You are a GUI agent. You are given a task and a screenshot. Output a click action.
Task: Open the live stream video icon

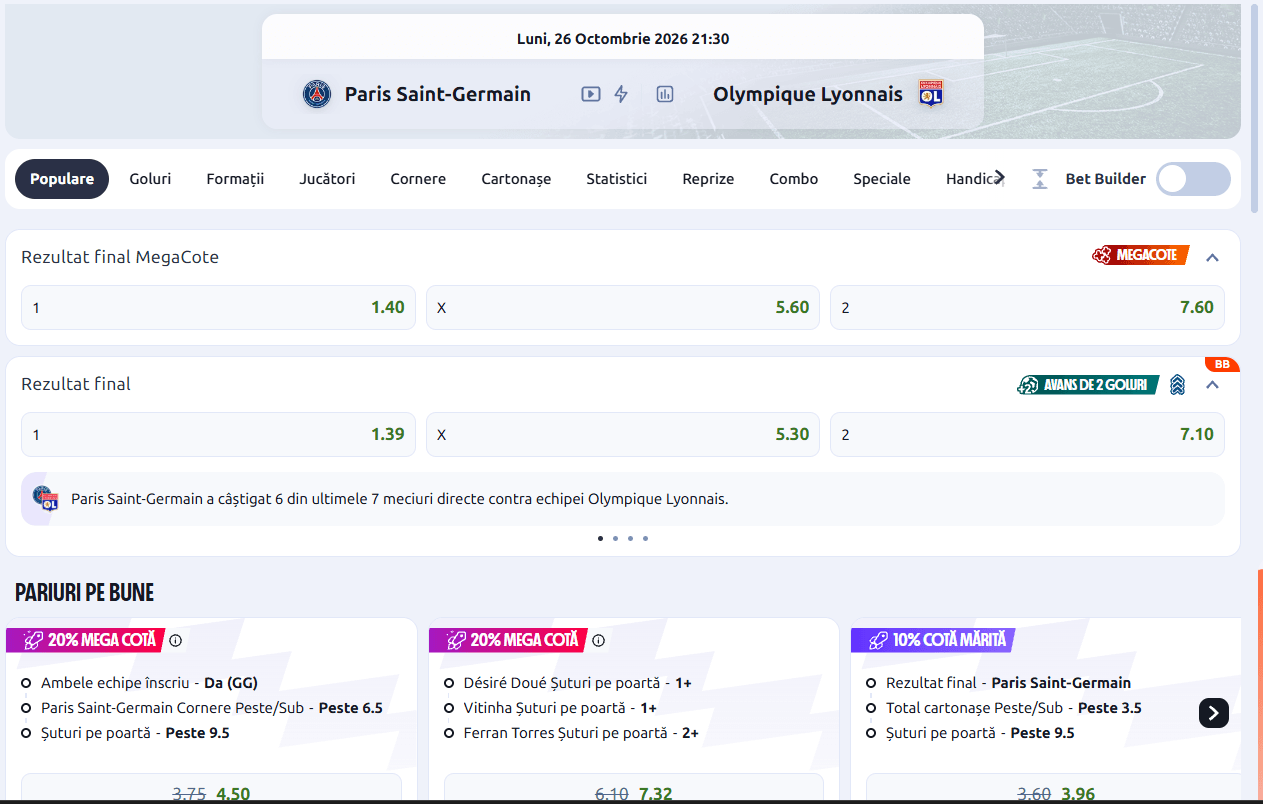tap(591, 94)
